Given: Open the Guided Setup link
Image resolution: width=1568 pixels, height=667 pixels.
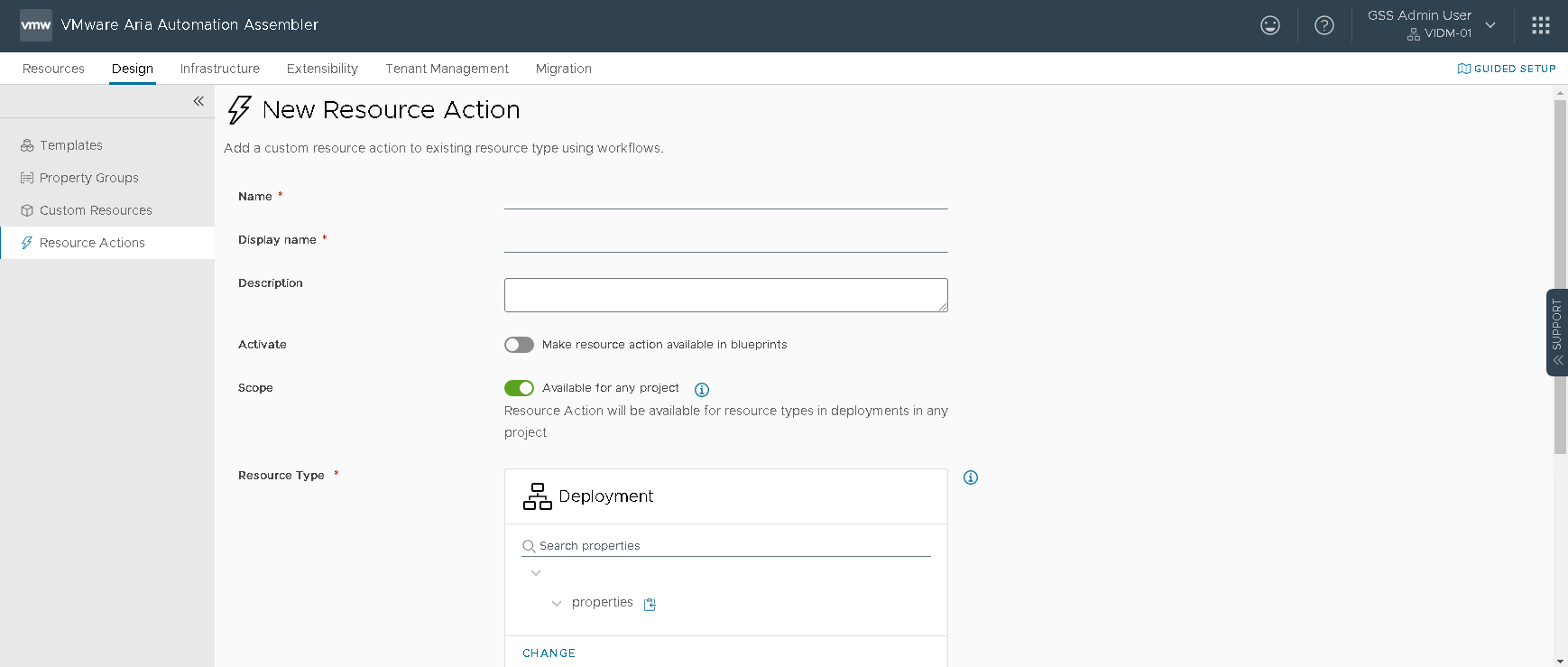Looking at the screenshot, I should pos(1507,69).
